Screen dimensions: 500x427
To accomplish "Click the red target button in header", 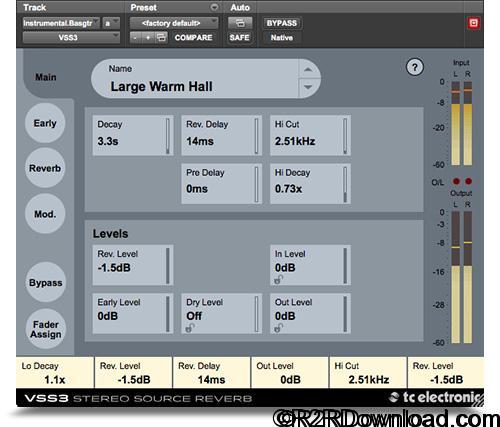I will click(x=473, y=23).
